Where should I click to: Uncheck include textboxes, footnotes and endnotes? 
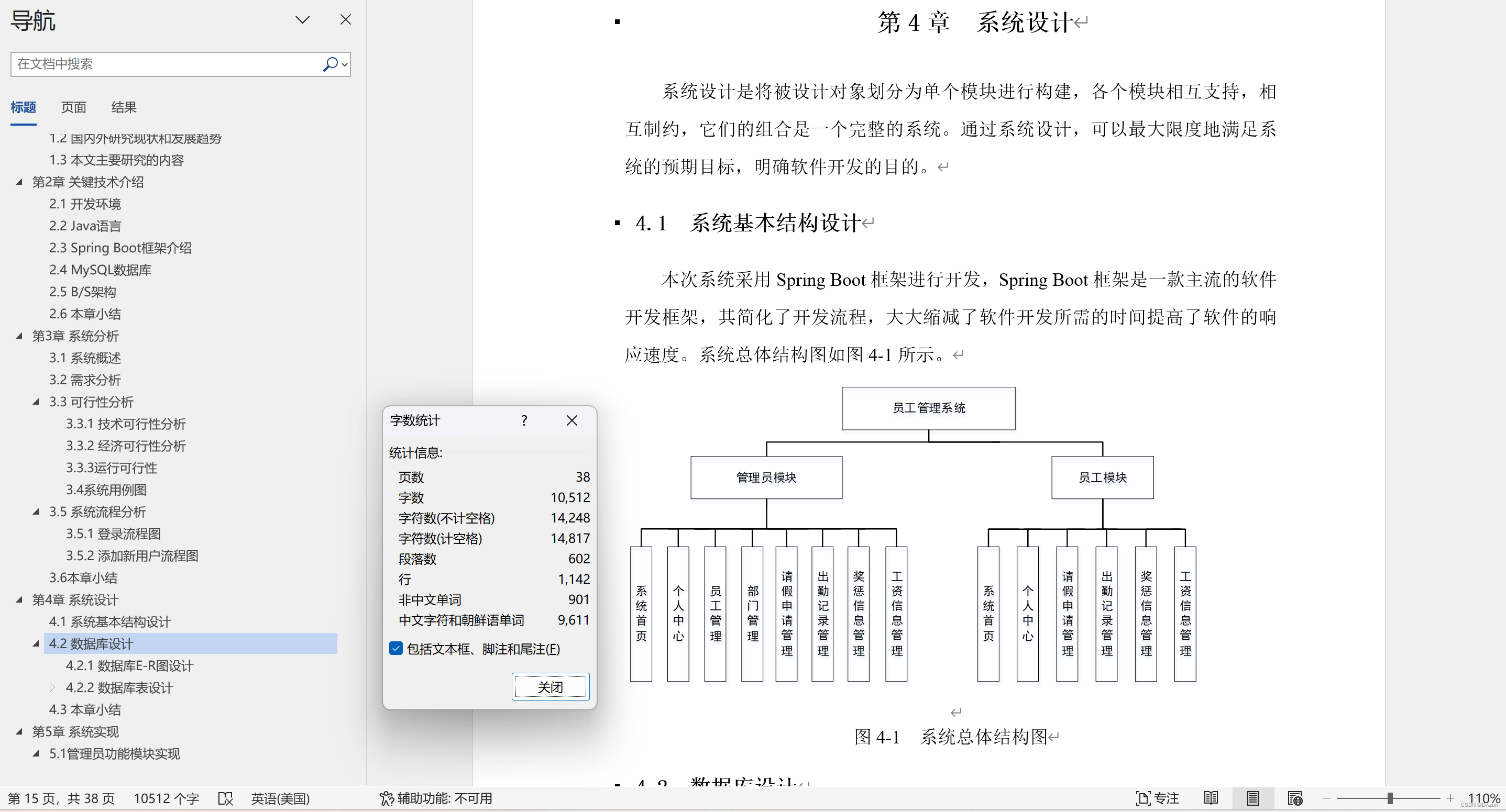pos(396,649)
